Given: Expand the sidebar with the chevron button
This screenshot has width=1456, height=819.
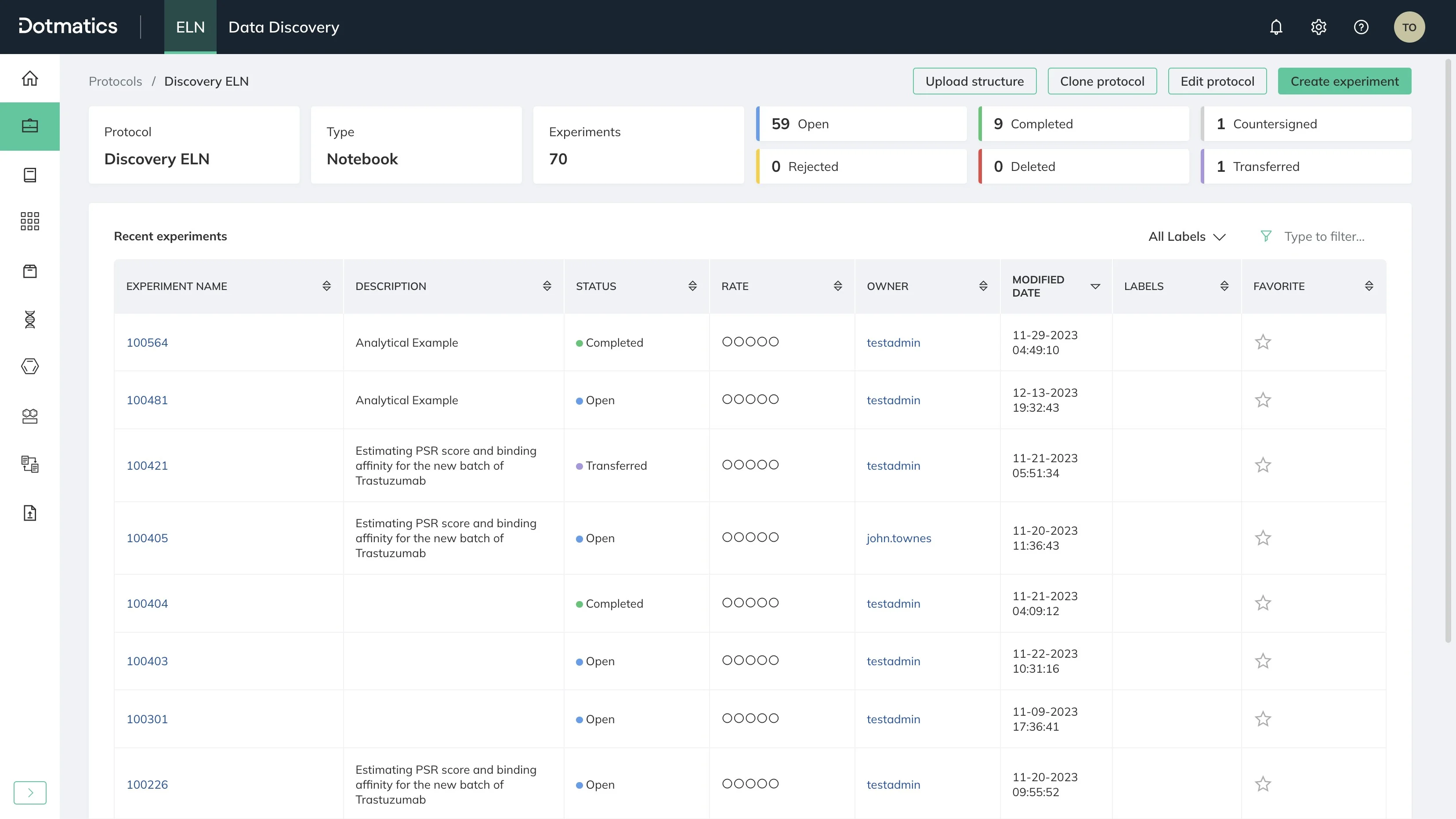Looking at the screenshot, I should pos(30,793).
